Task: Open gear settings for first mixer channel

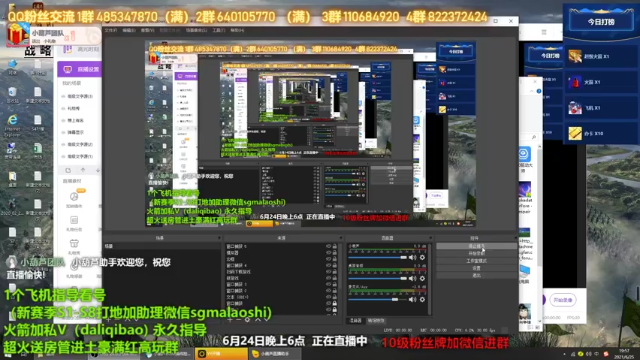Action: [x=422, y=258]
